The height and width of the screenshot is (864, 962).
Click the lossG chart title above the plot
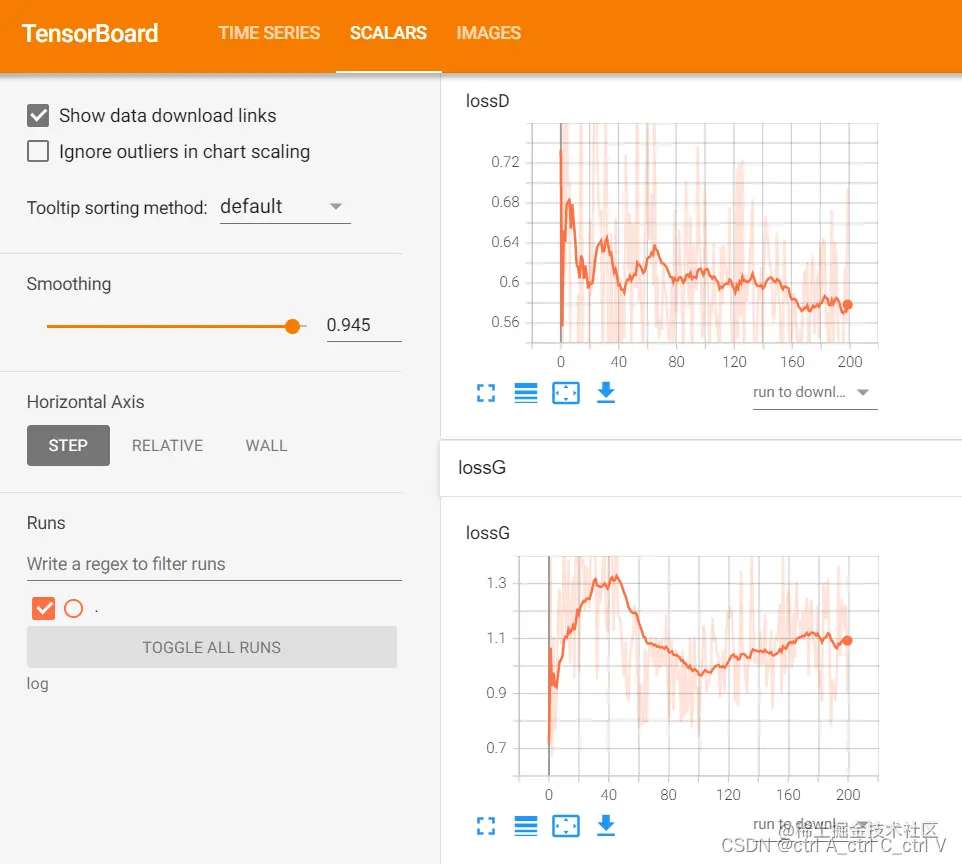click(488, 533)
